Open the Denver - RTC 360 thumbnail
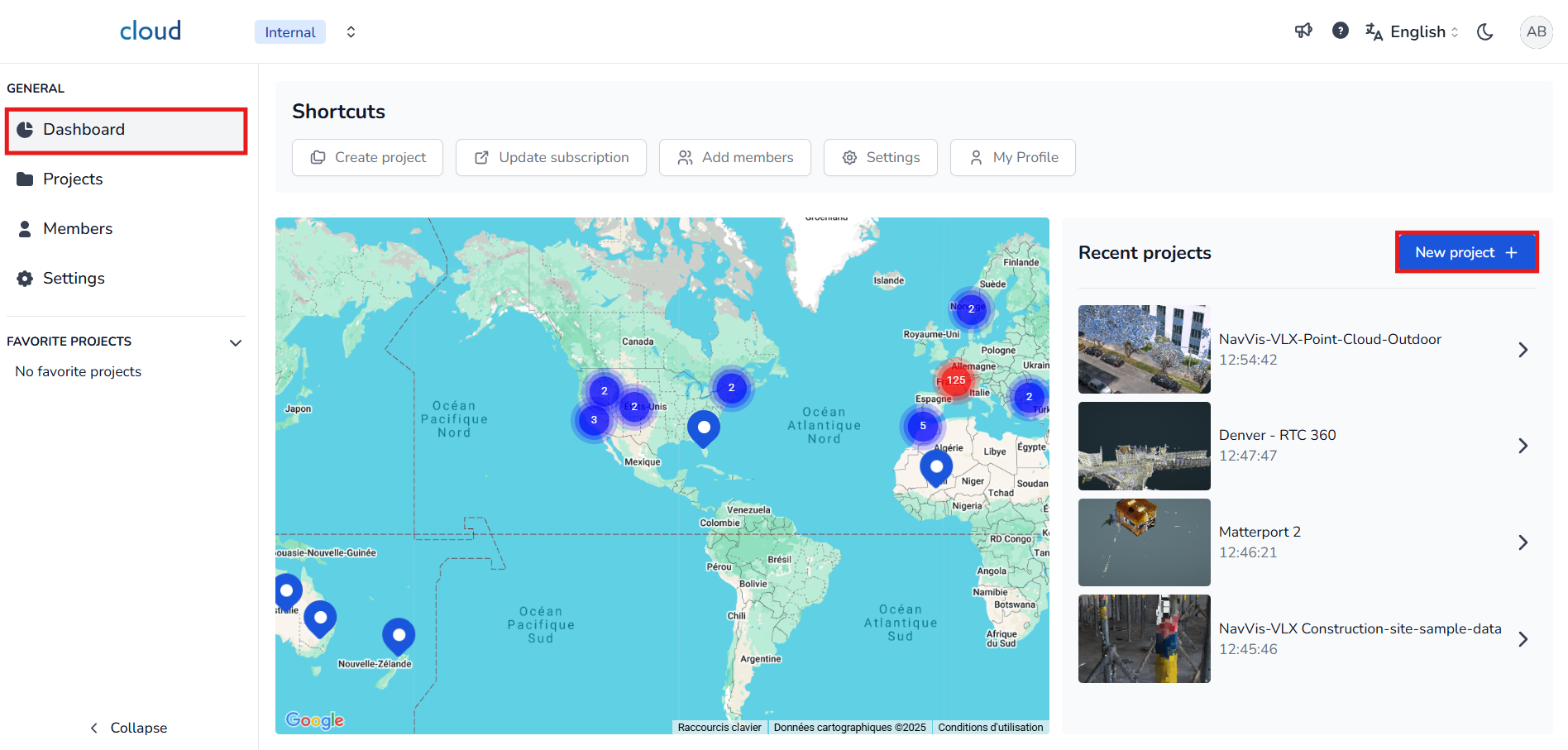The height and width of the screenshot is (750, 1568). tap(1144, 447)
